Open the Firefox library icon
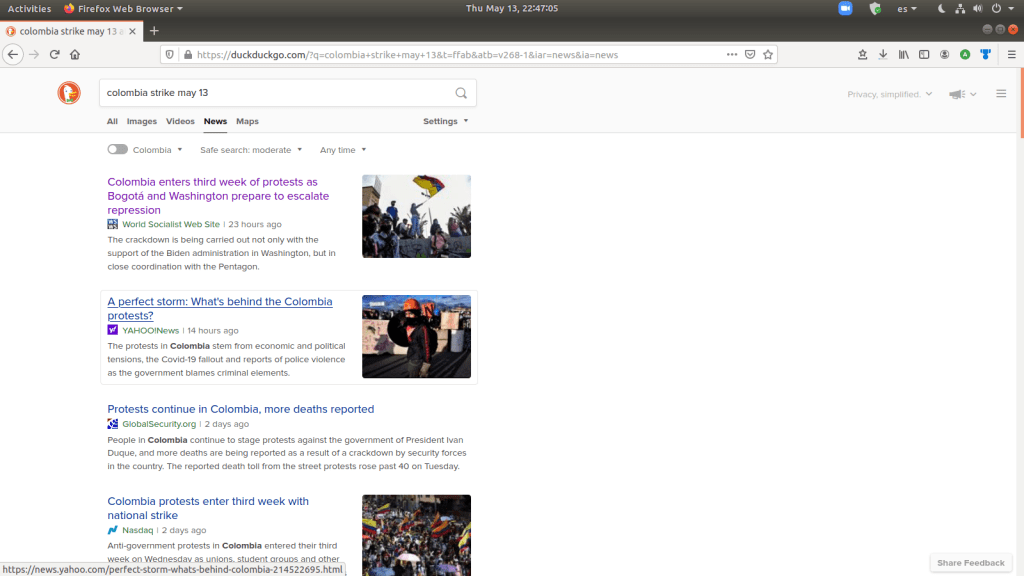 coord(903,54)
